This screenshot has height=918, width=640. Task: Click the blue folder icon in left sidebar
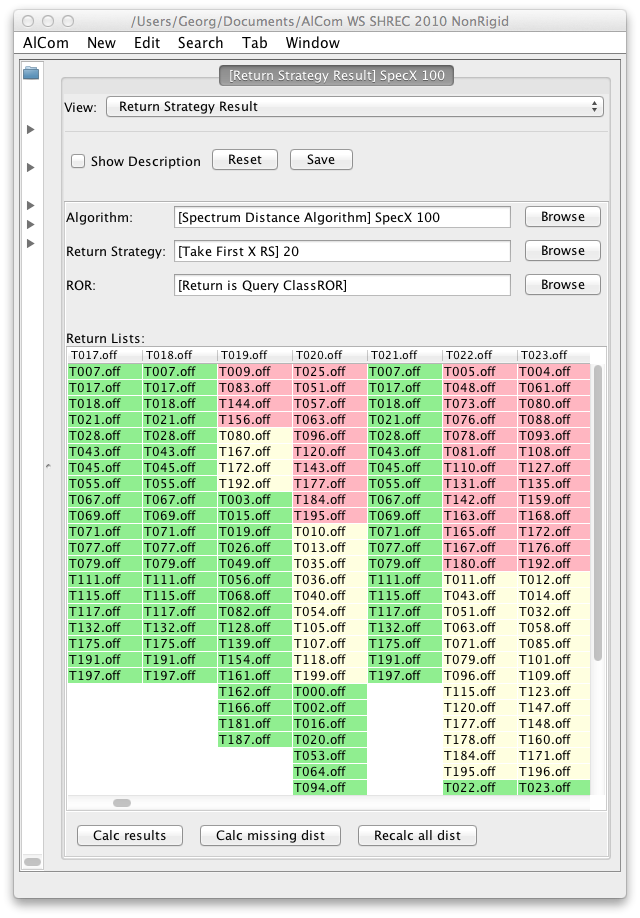(31, 72)
